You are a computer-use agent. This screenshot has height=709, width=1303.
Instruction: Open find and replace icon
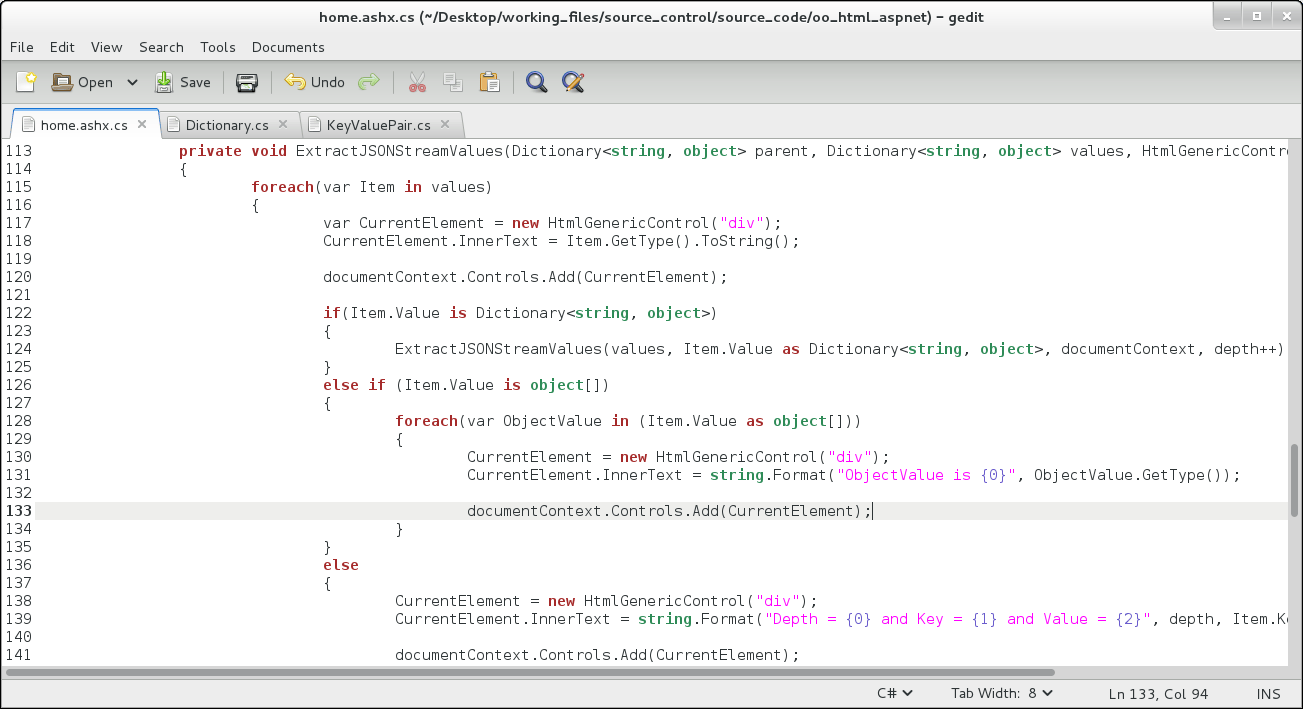(572, 82)
